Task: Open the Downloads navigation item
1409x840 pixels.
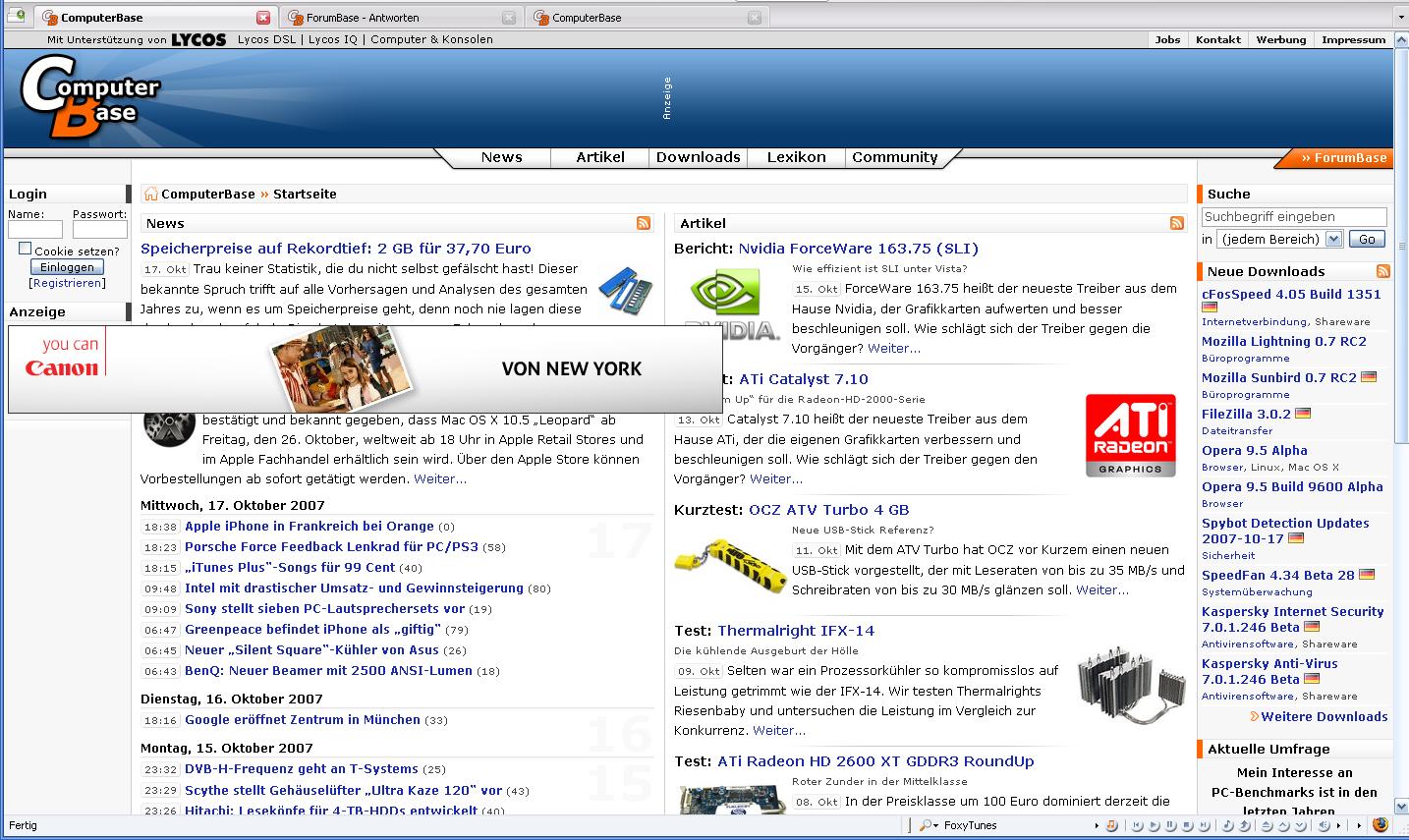Action: tap(698, 157)
